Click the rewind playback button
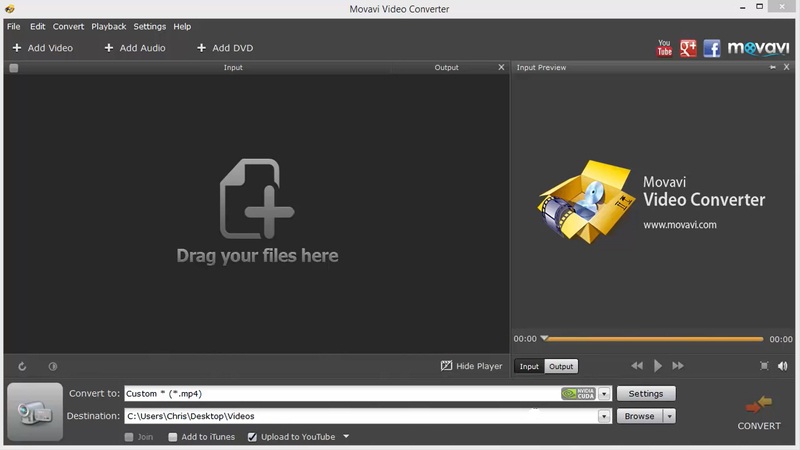This screenshot has width=800, height=450. (x=637, y=366)
